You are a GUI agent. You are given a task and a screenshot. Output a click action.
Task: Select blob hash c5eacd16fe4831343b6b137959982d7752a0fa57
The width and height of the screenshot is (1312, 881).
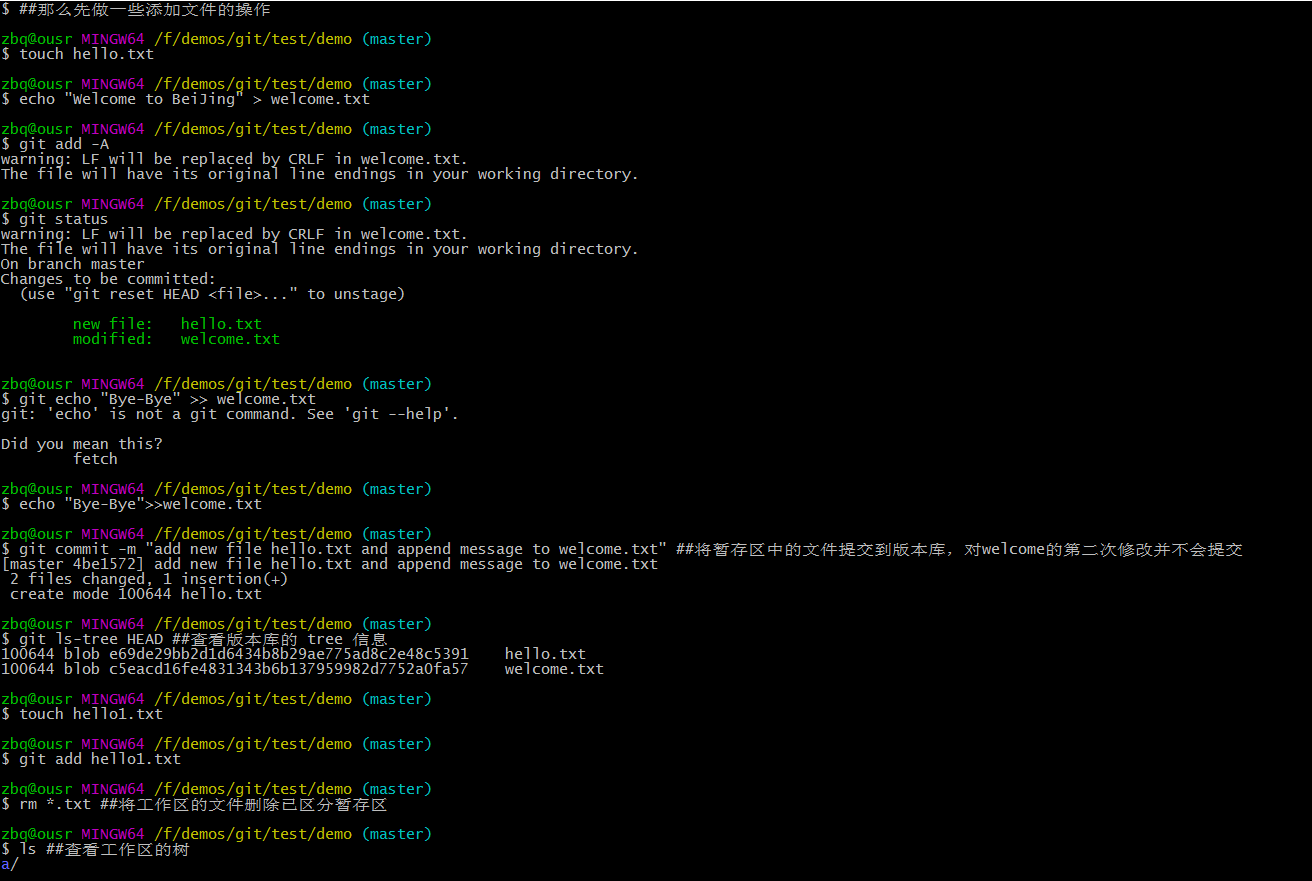click(x=289, y=669)
